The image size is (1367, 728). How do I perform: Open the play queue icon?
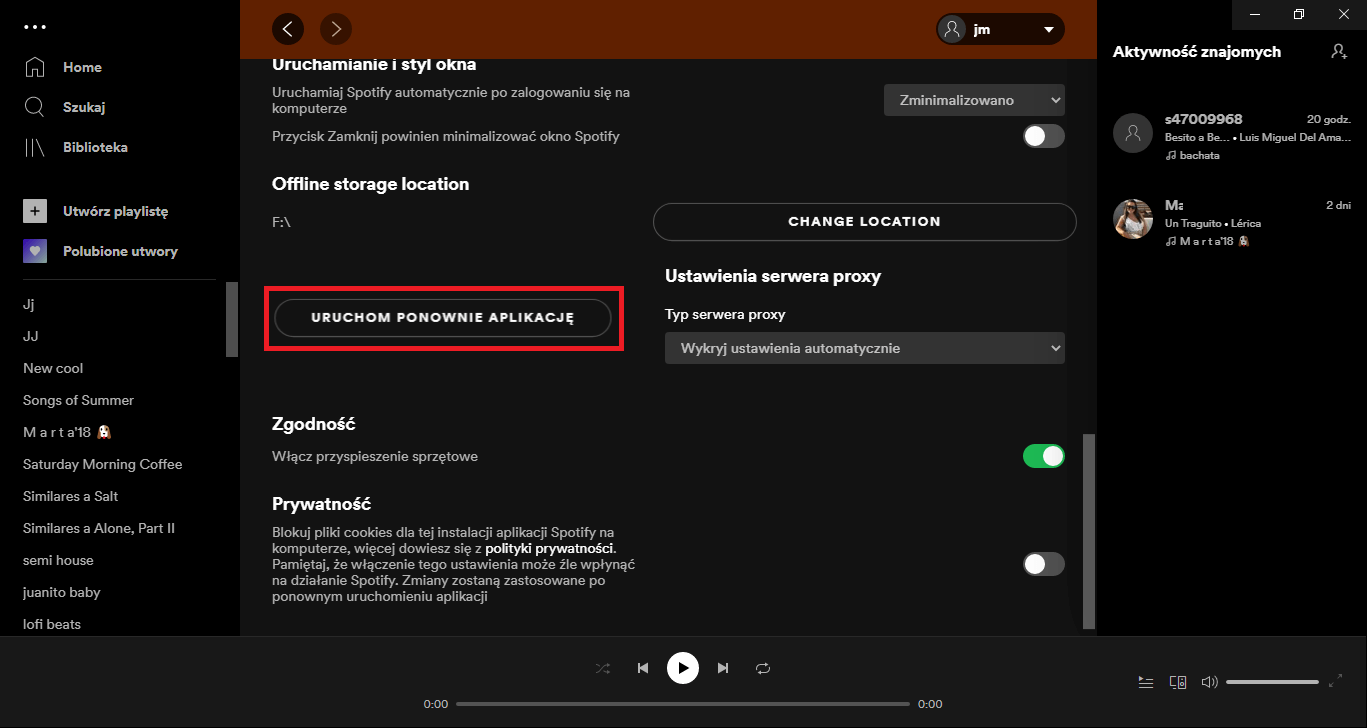[1146, 682]
